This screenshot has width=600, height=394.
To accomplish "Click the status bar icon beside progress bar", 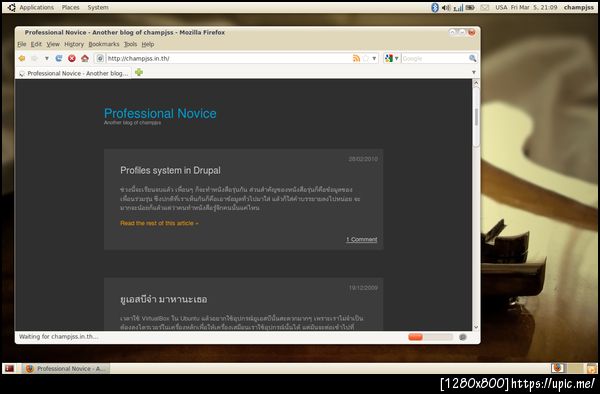I will point(463,337).
